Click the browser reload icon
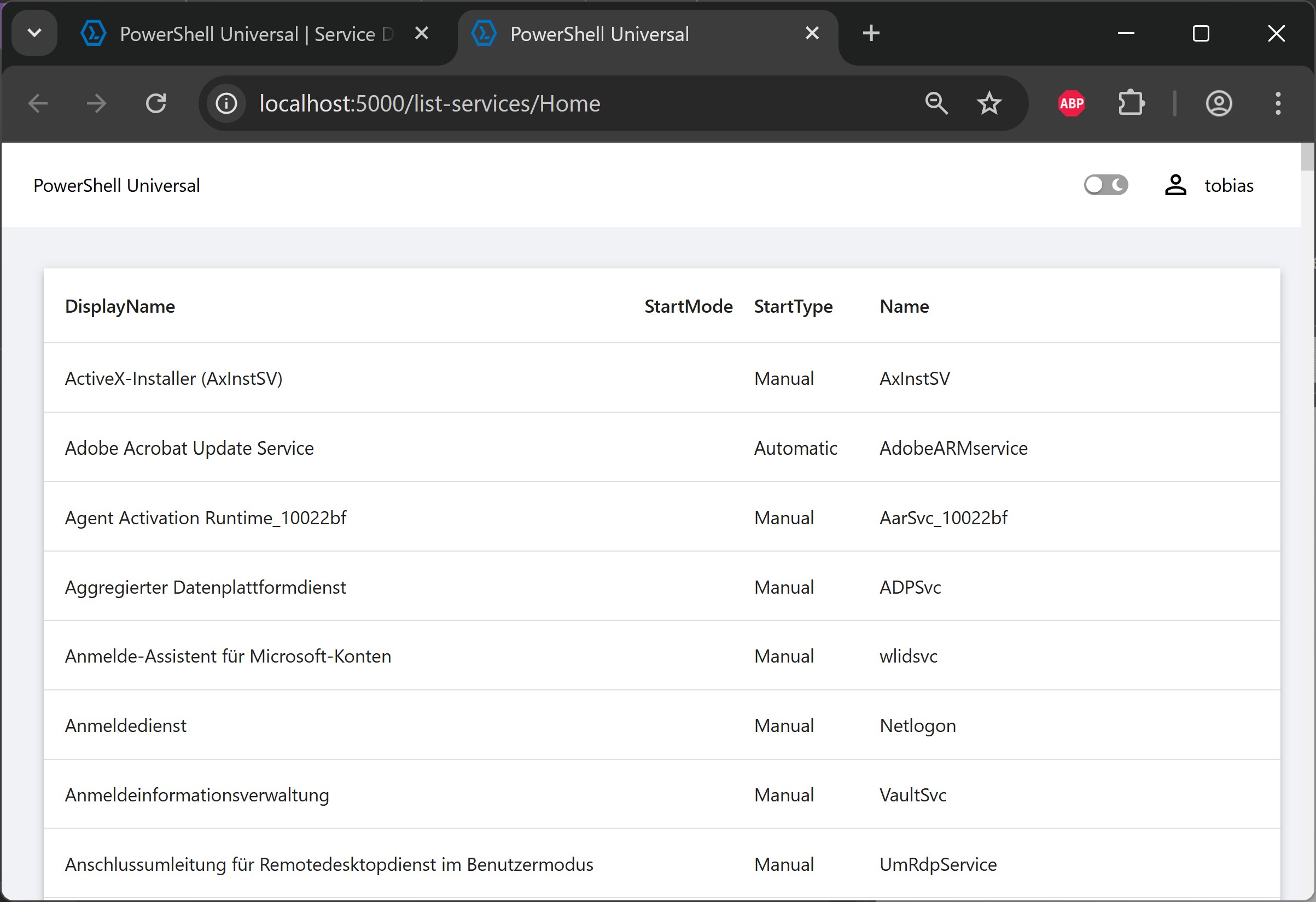The width and height of the screenshot is (1316, 902). pos(156,103)
